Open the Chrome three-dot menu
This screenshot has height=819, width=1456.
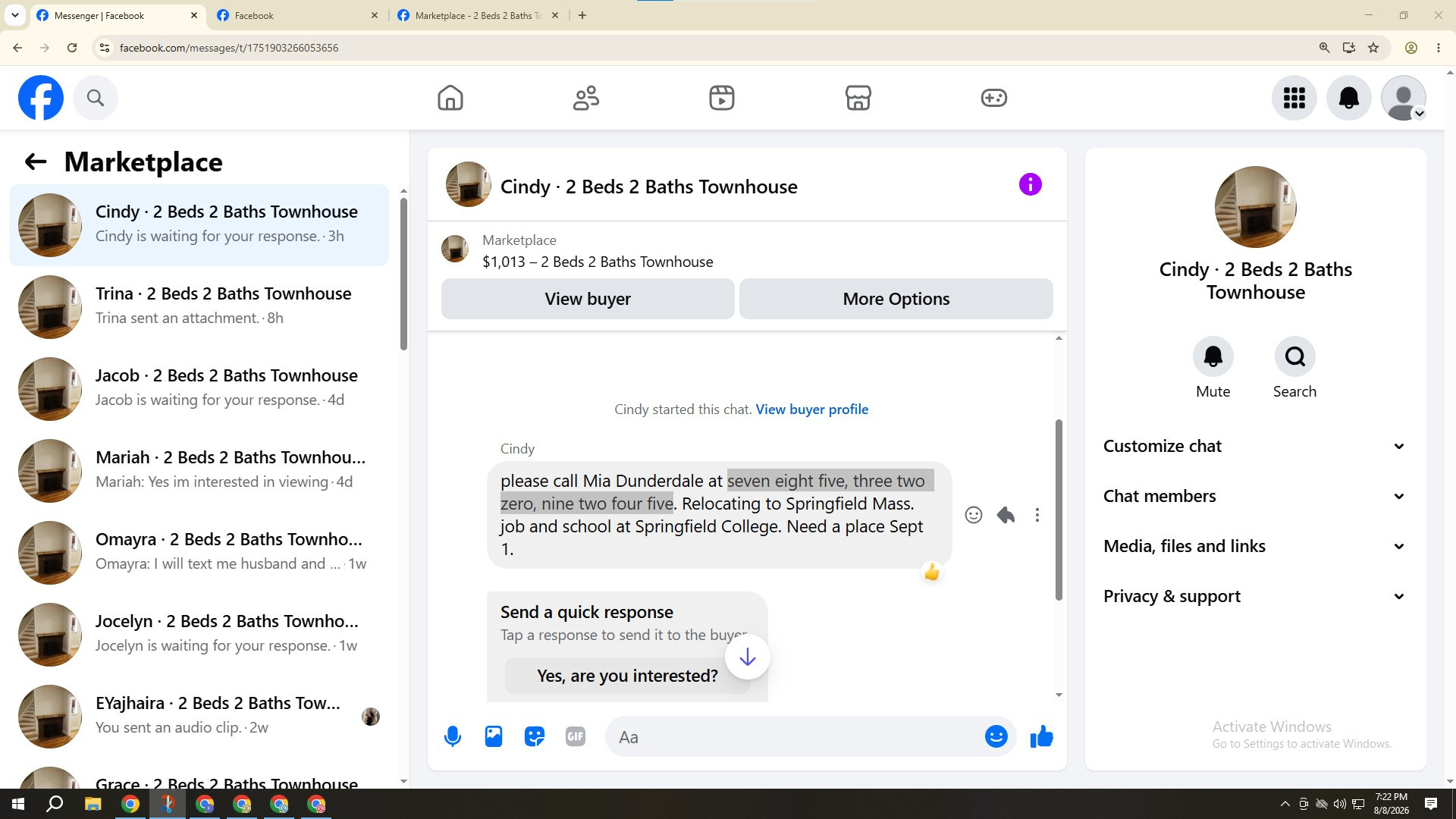(x=1439, y=48)
